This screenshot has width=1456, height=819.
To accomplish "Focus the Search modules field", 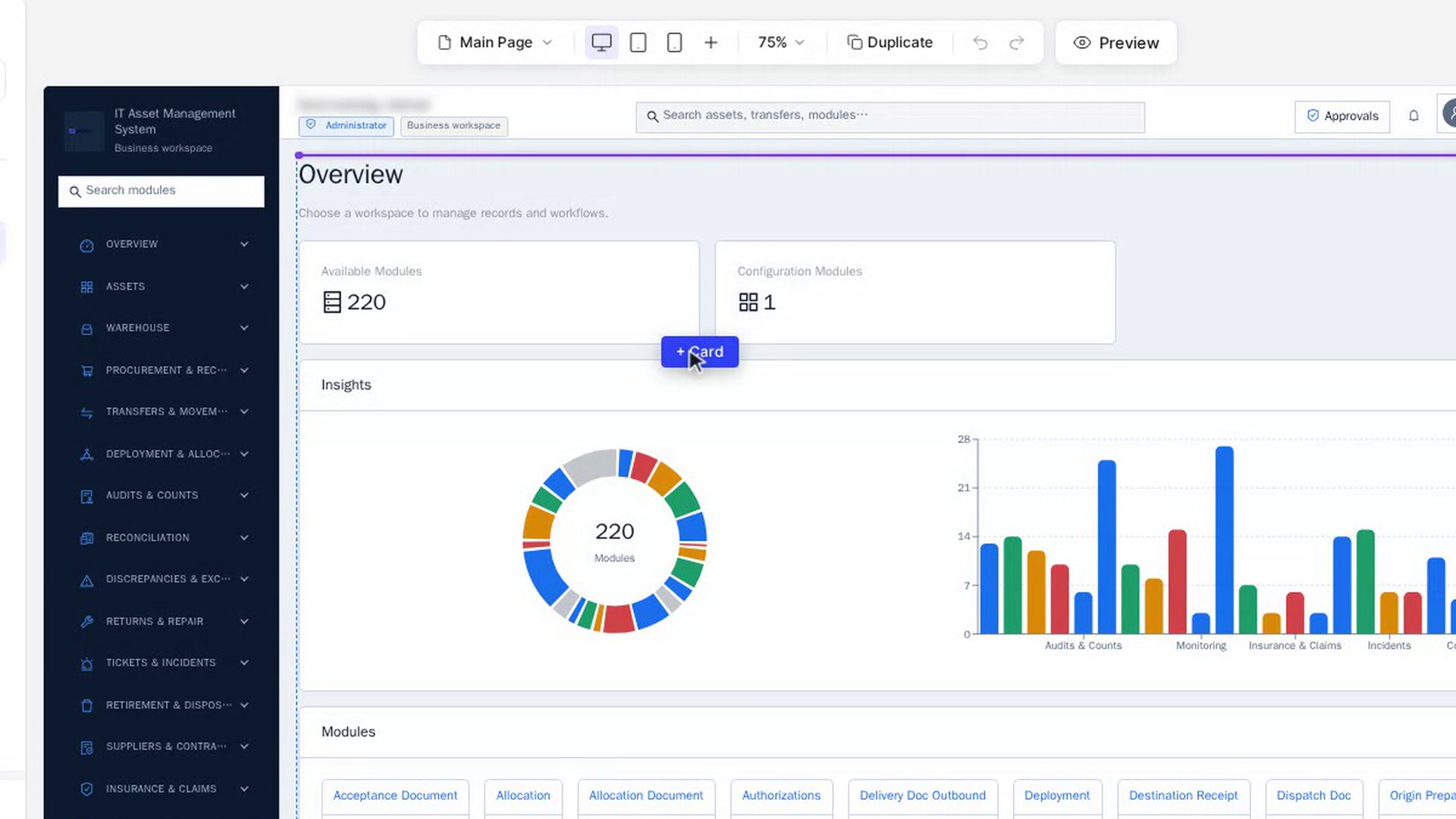I will click(x=162, y=191).
